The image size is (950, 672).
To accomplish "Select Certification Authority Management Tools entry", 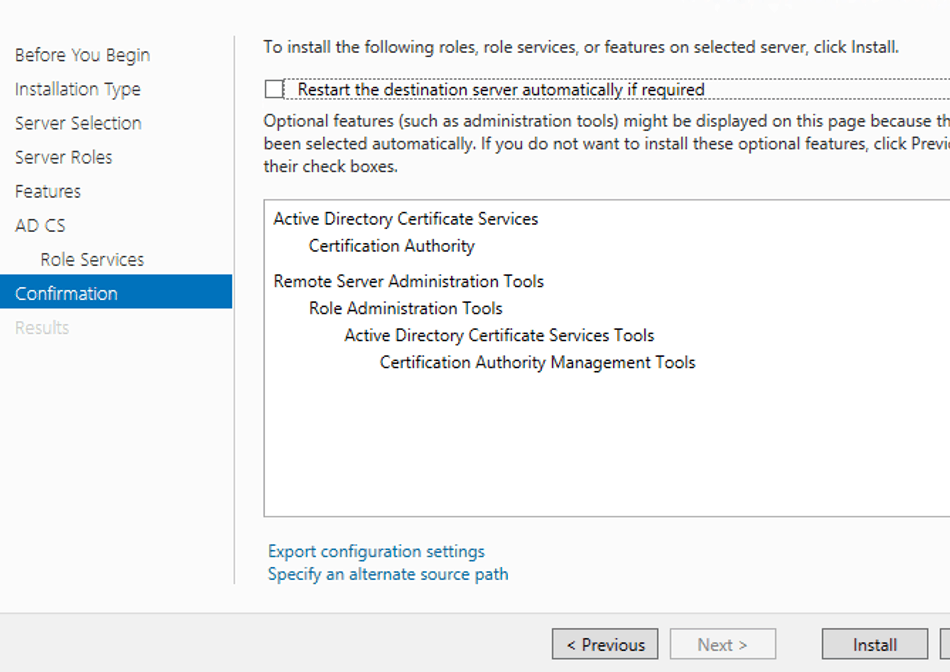I will click(x=537, y=362).
